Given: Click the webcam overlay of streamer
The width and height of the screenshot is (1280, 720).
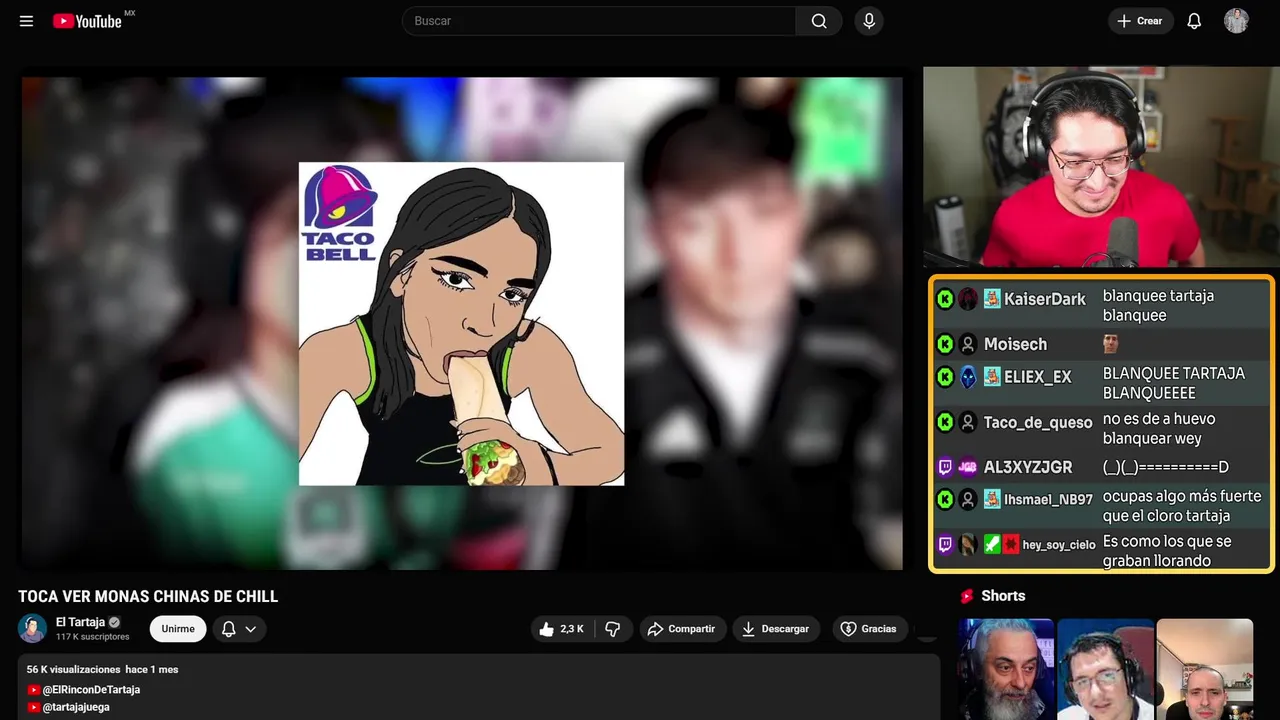Looking at the screenshot, I should (x=1100, y=167).
